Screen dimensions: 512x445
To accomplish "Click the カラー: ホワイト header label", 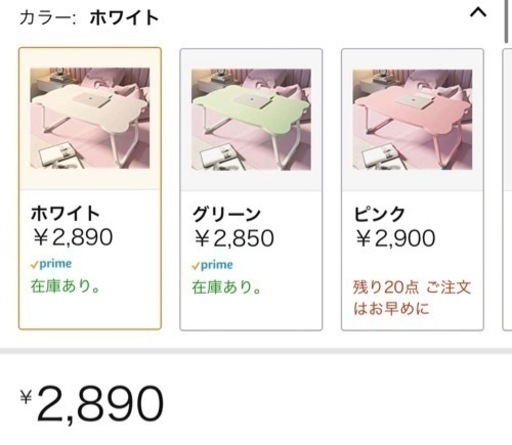I will point(89,18).
